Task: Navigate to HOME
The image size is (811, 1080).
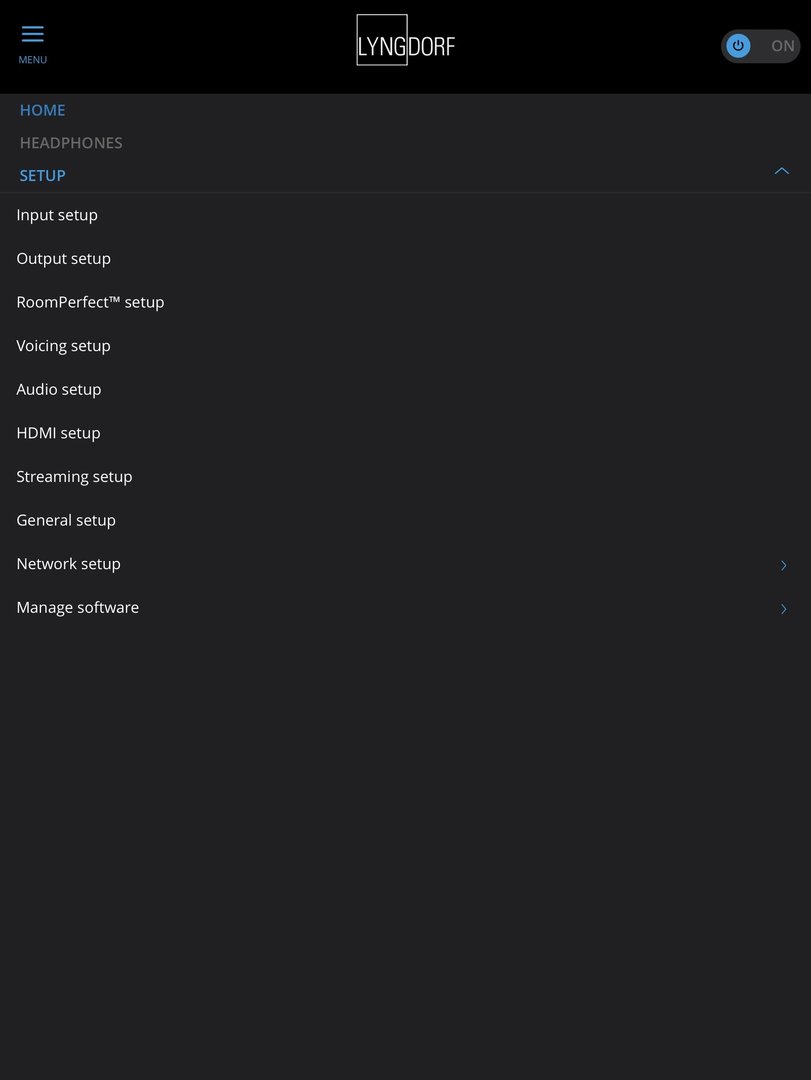Action: click(42, 110)
